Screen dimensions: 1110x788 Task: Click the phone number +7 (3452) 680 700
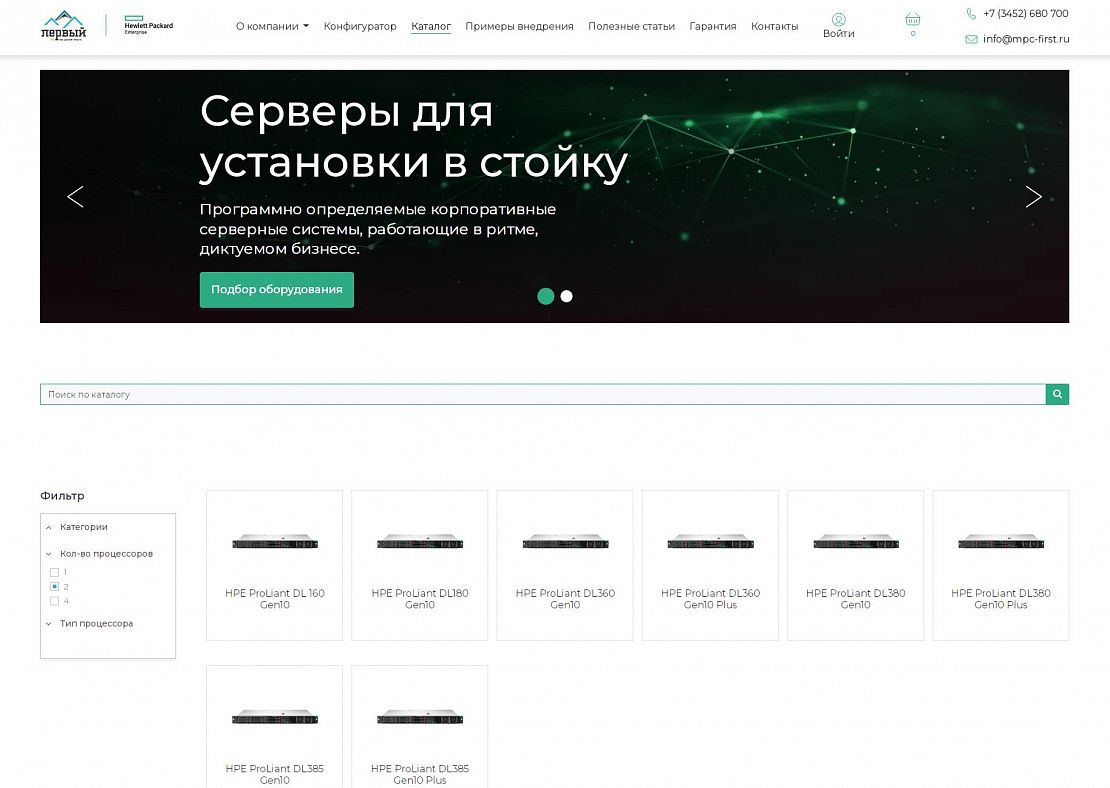click(1025, 14)
